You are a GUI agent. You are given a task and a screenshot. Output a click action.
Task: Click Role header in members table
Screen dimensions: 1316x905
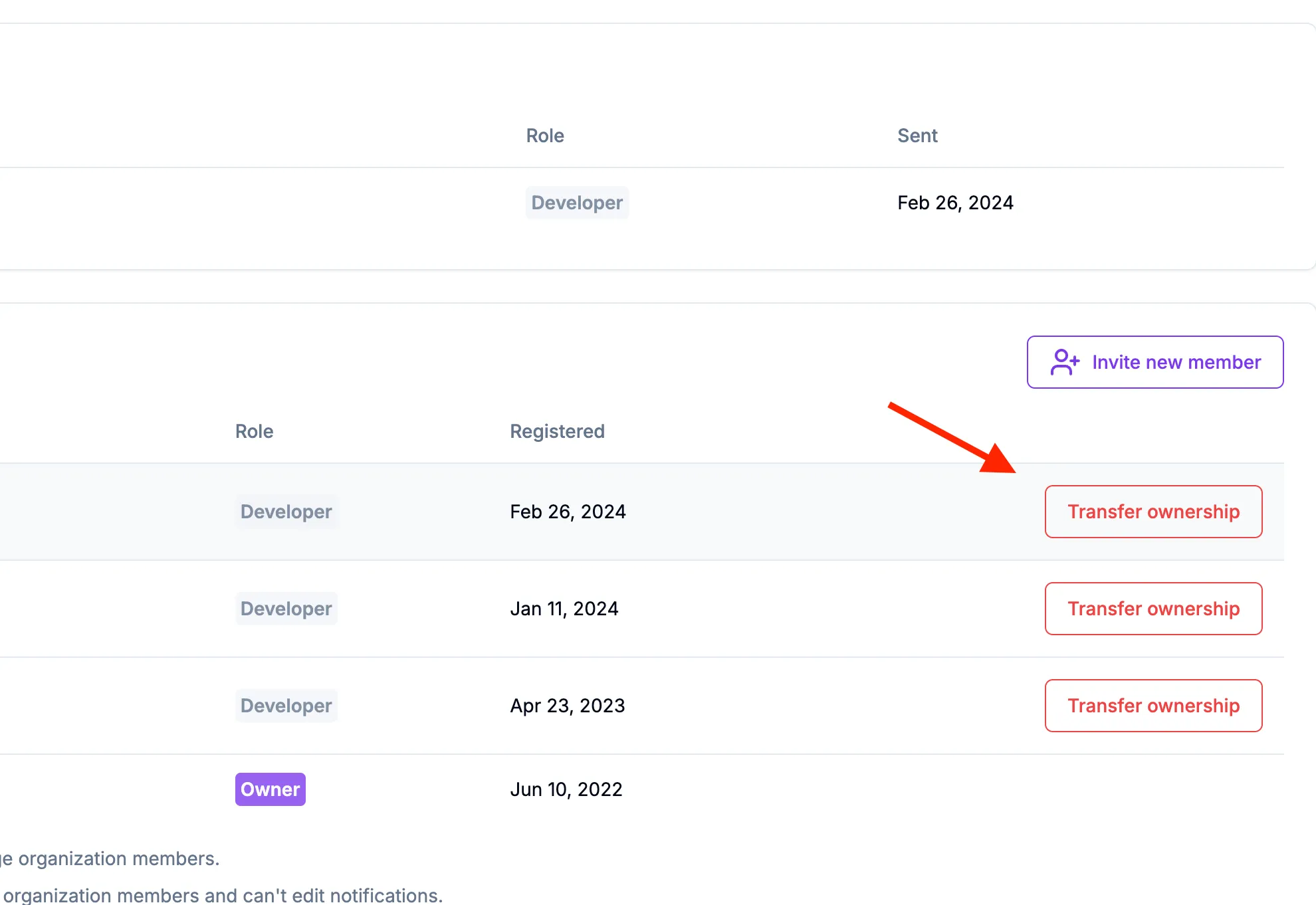click(x=254, y=431)
